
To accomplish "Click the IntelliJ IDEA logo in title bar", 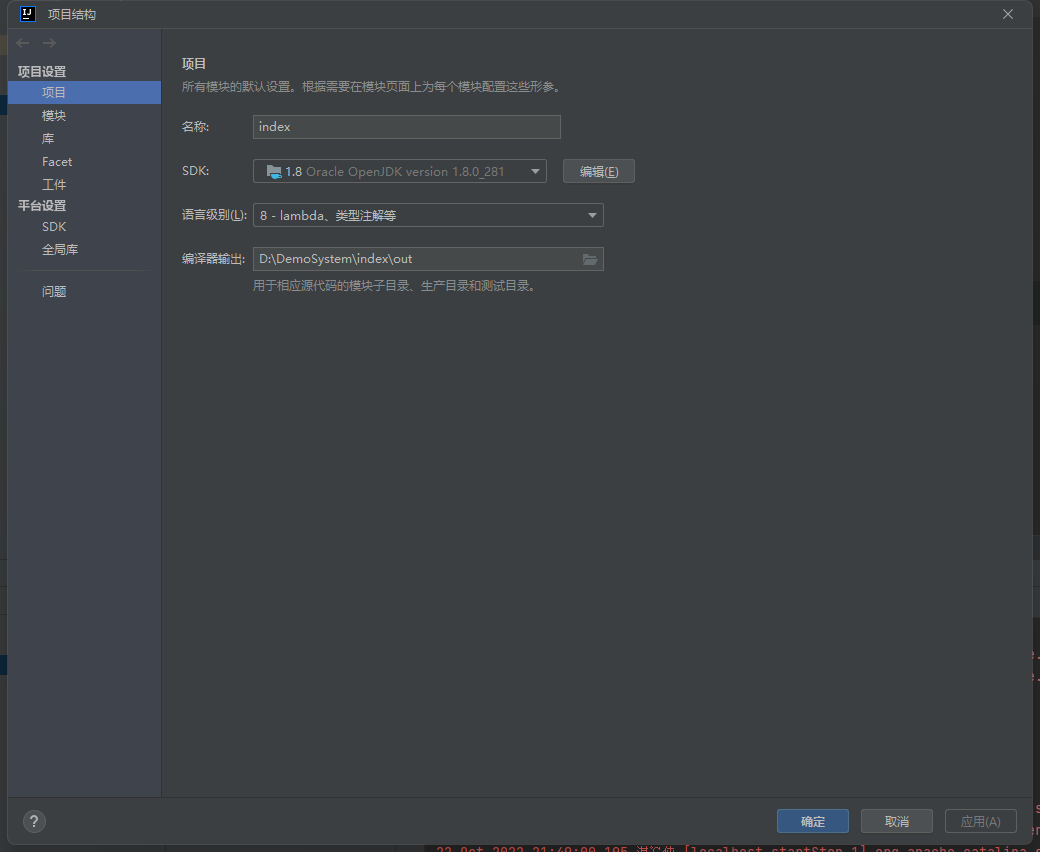I will click(27, 14).
